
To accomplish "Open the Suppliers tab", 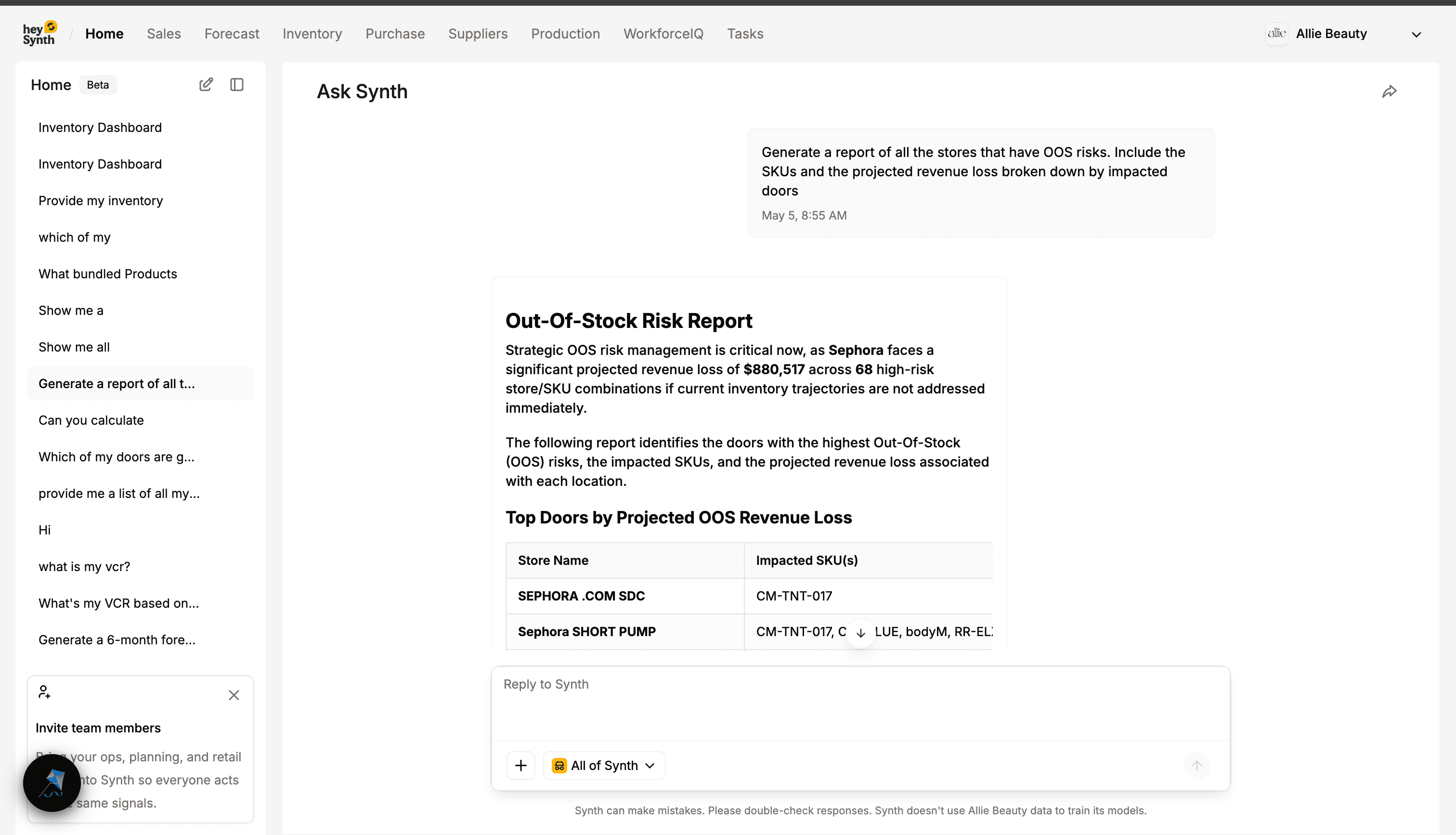I will coord(478,34).
